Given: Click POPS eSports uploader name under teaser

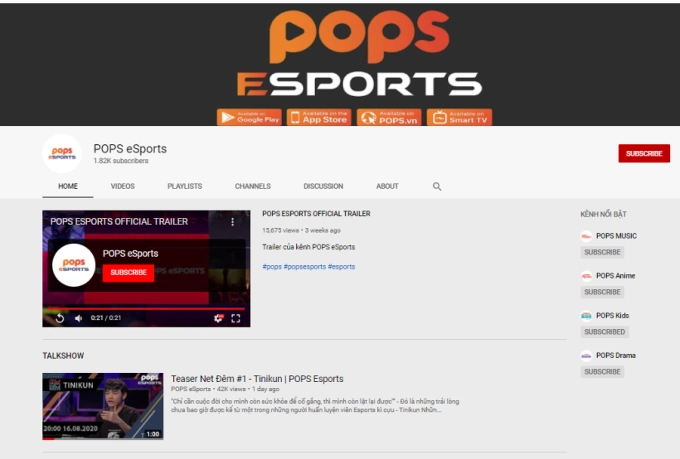Looking at the screenshot, I should pos(191,389).
